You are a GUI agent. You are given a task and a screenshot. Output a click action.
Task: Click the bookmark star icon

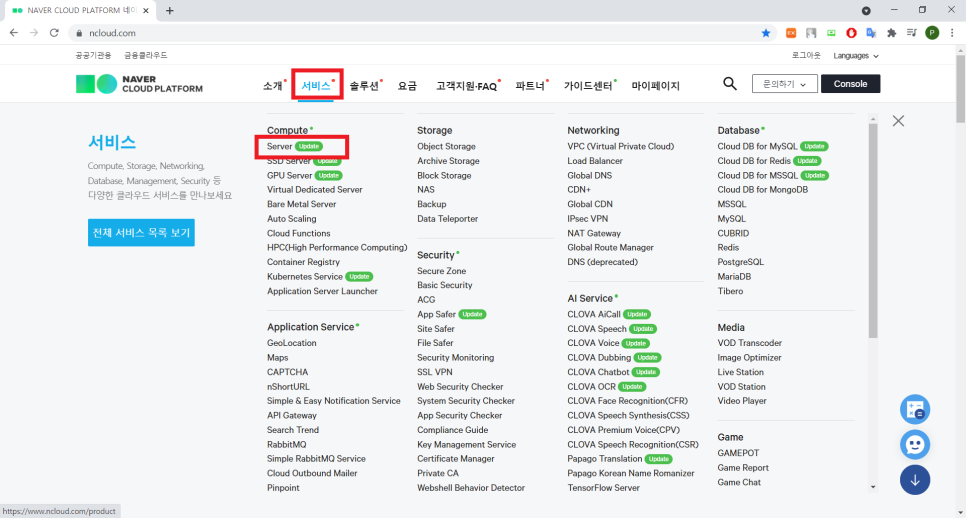click(x=766, y=33)
